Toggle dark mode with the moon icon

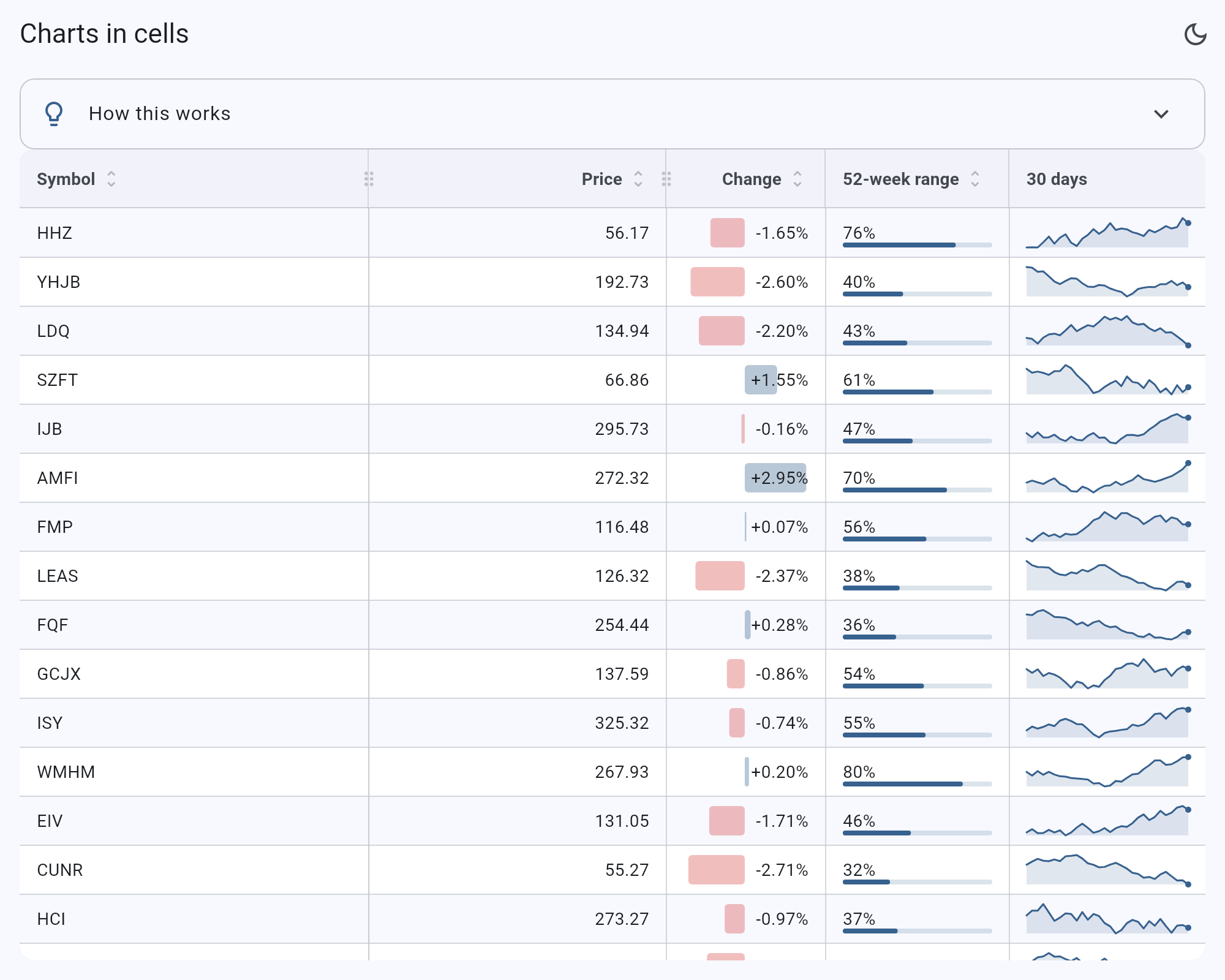coord(1195,34)
